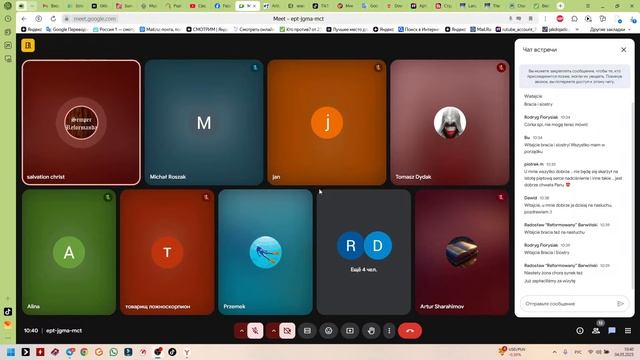
Task: Send the chat message arrow icon
Action: (x=620, y=304)
